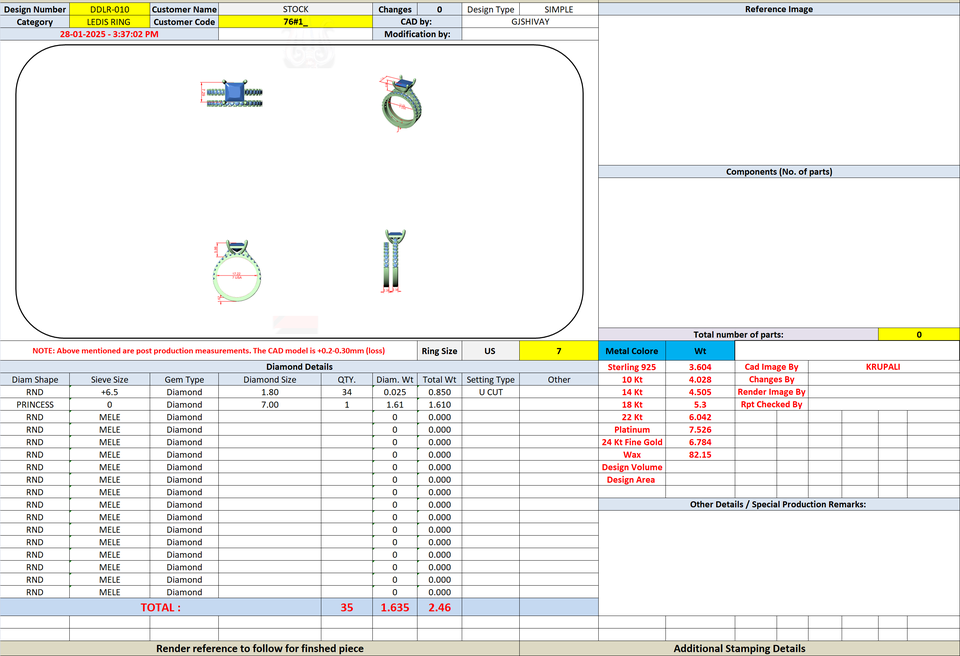
Task: Select KRUPALI in Cad Image By row
Action: coord(883,367)
